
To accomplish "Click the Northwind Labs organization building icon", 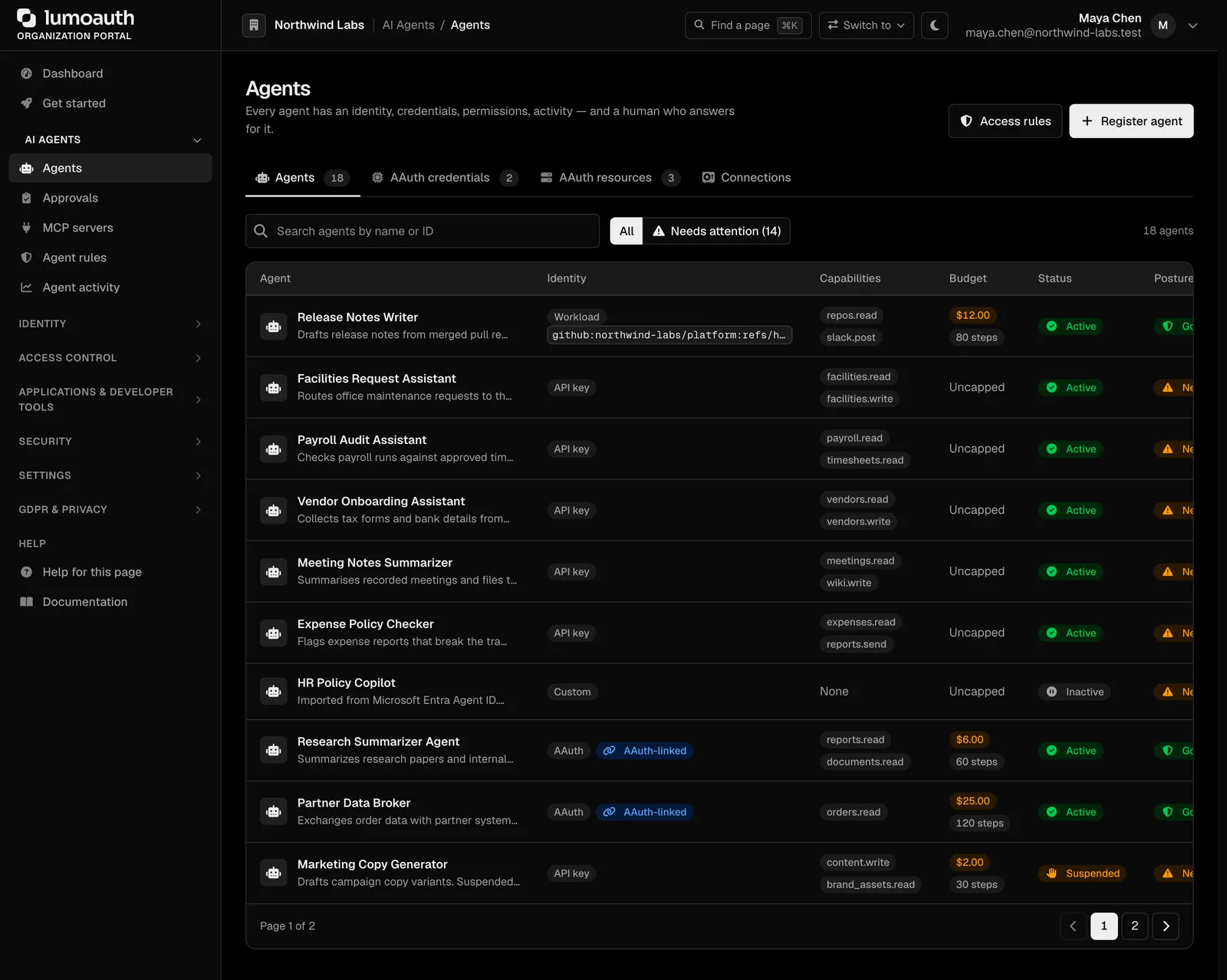I will 254,25.
